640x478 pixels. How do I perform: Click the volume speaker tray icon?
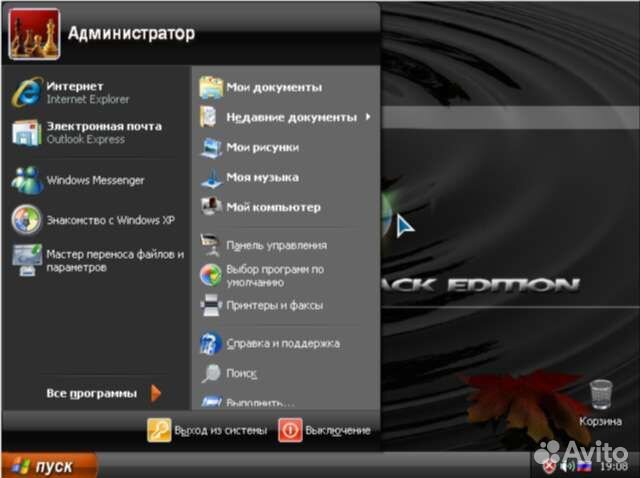pos(567,466)
